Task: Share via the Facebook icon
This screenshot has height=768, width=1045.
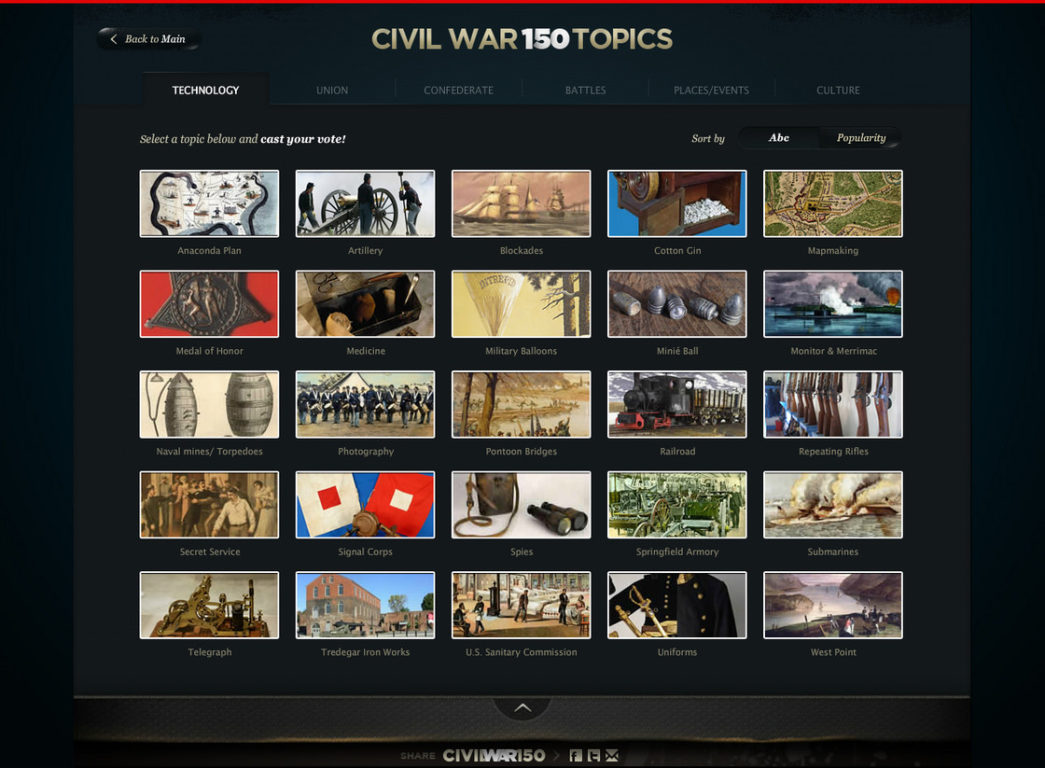Action: (x=576, y=755)
